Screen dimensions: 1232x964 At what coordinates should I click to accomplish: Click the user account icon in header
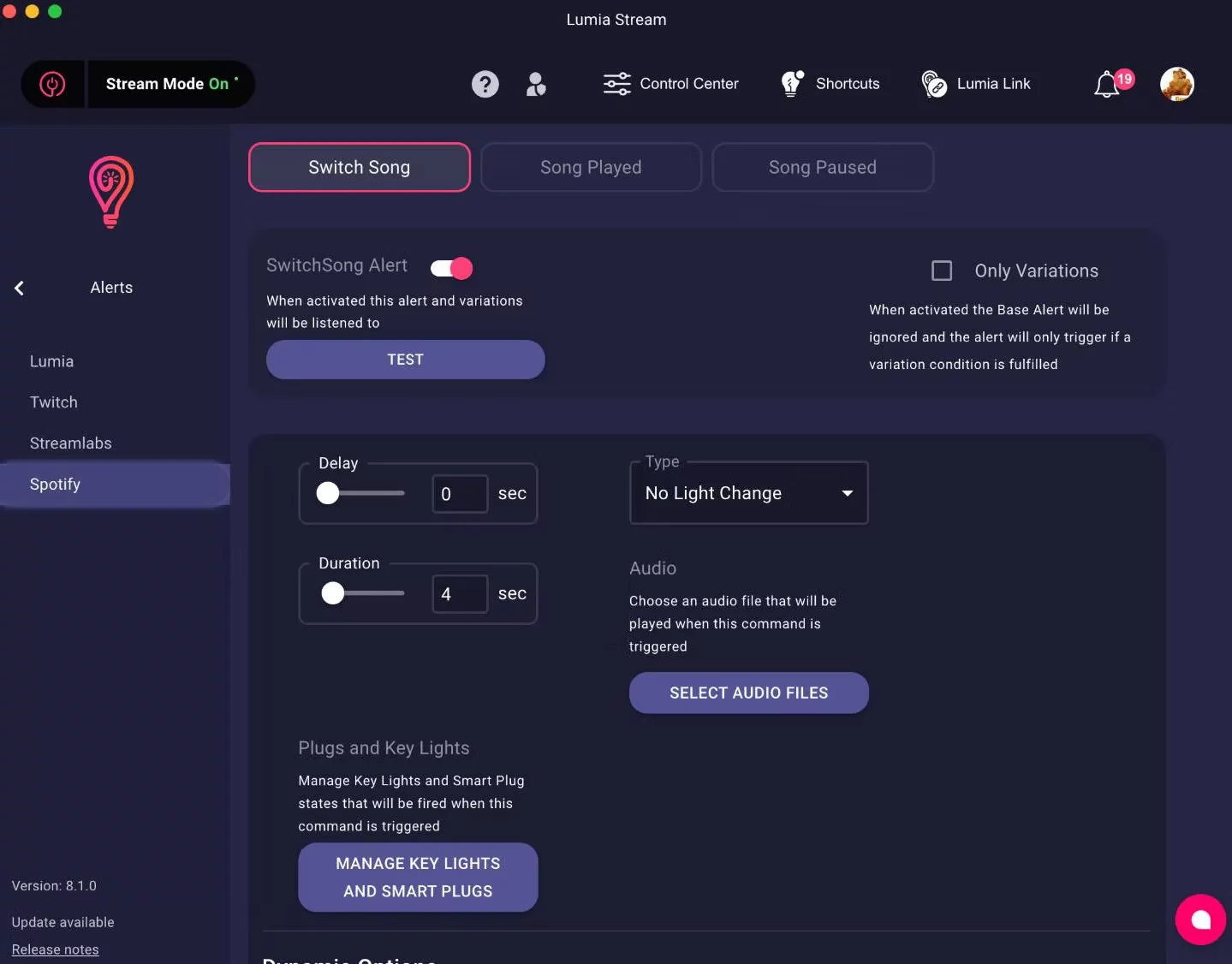(x=536, y=84)
